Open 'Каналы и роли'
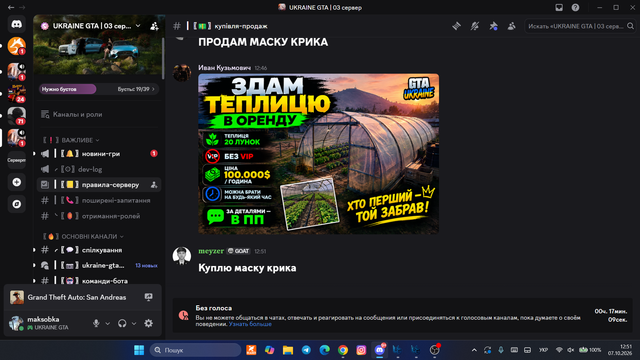The image size is (640, 360). pos(78,115)
